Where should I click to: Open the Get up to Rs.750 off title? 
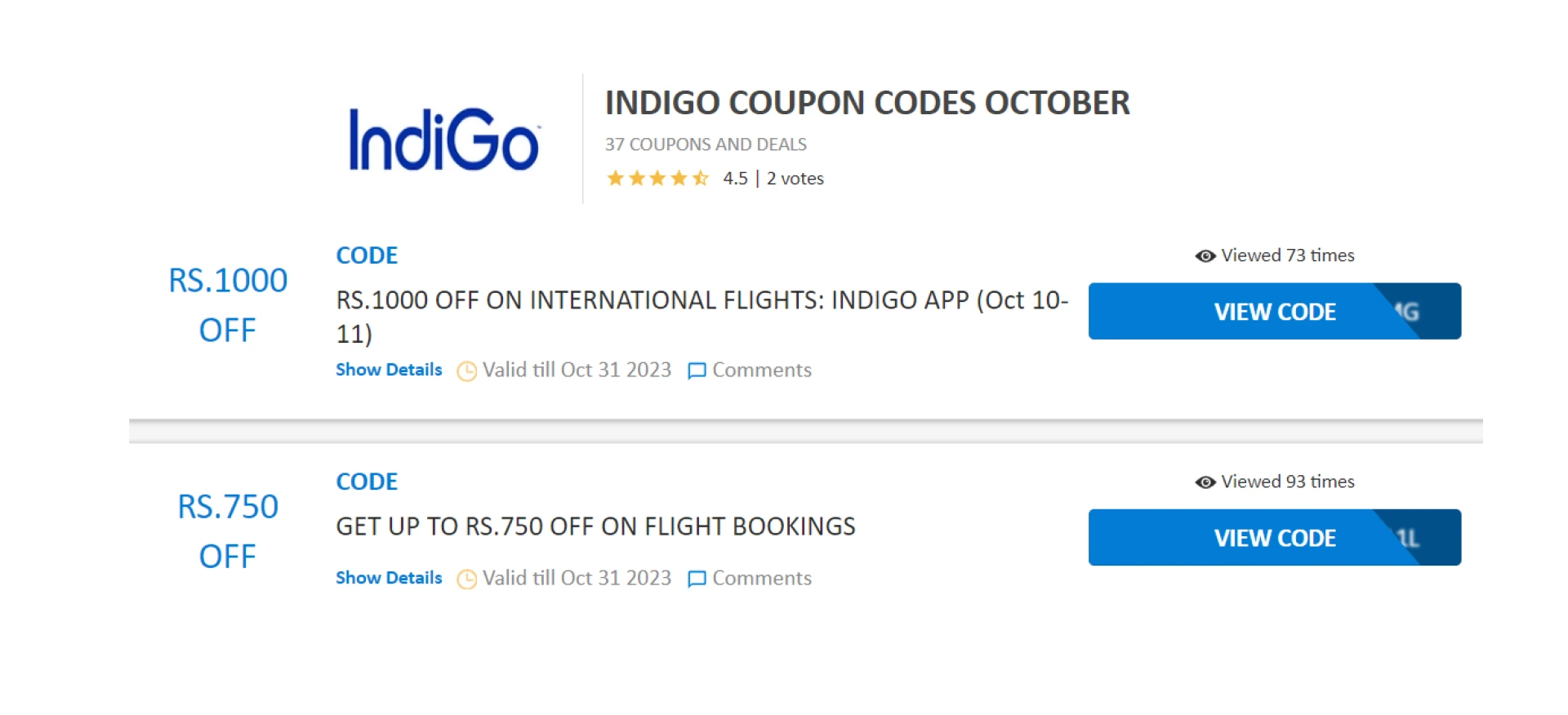pyautogui.click(x=595, y=526)
